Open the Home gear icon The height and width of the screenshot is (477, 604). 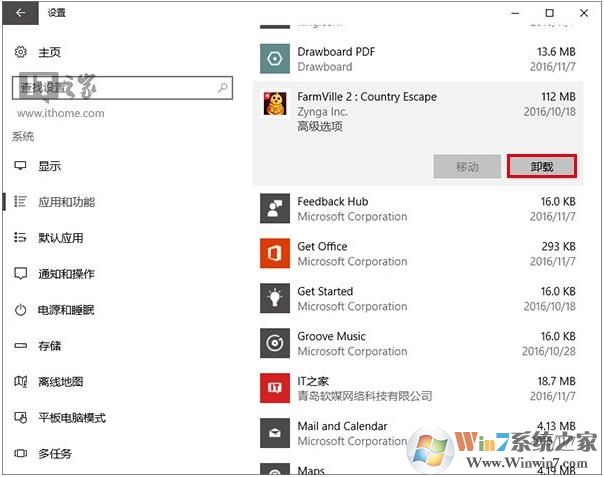tap(20, 52)
